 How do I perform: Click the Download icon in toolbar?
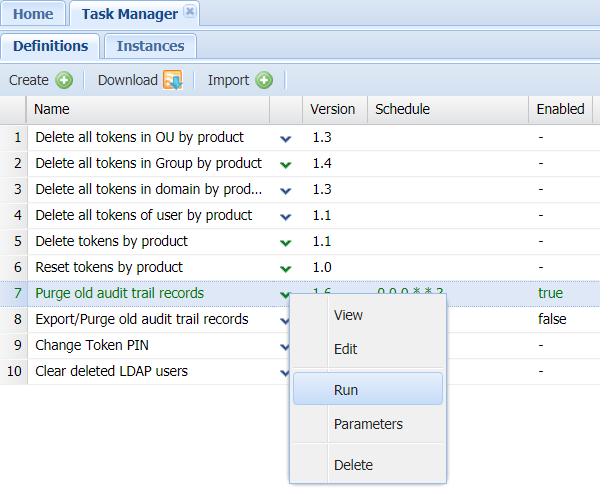click(x=173, y=81)
